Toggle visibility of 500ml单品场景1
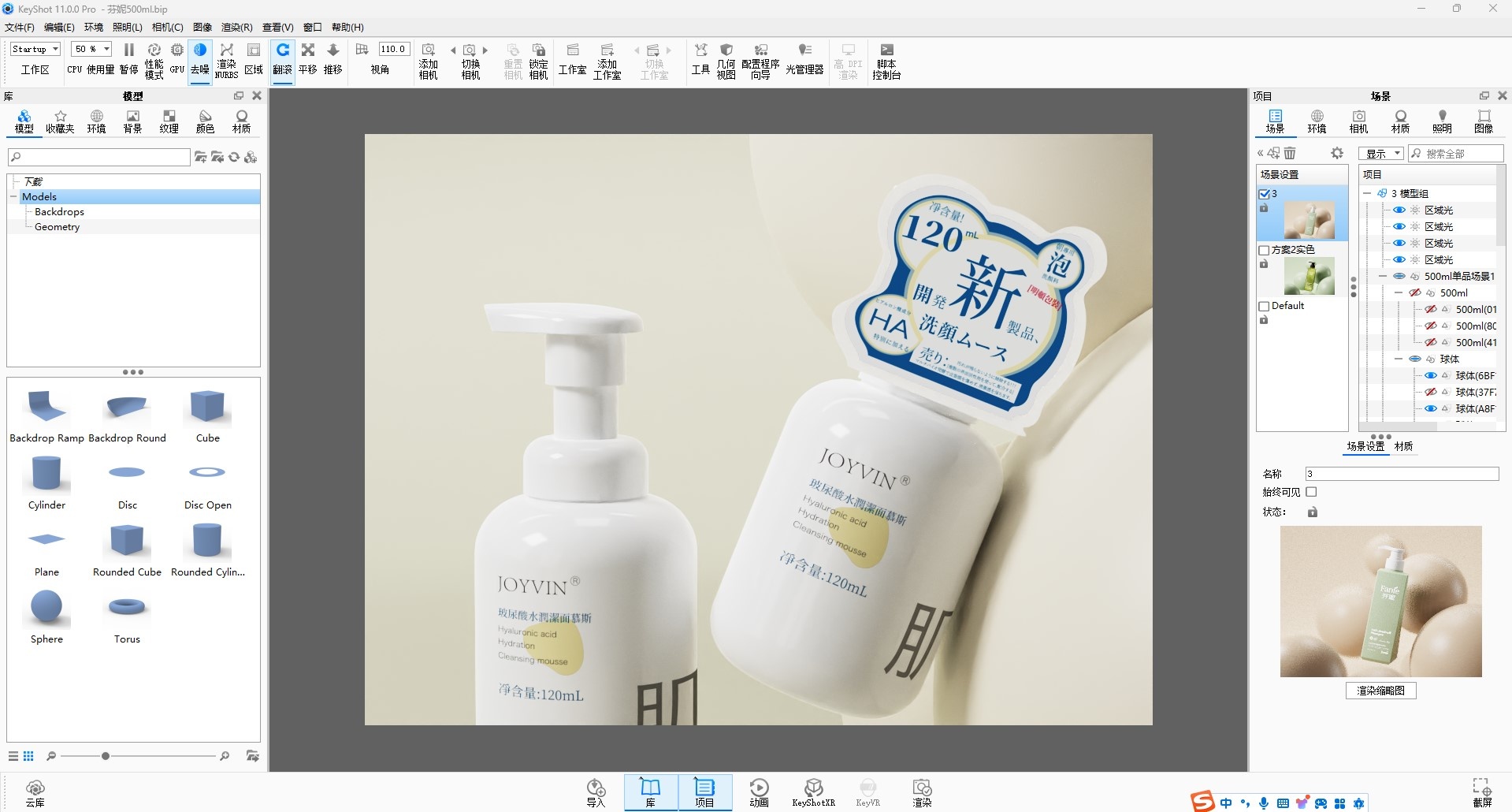Image resolution: width=1512 pixels, height=812 pixels. click(1399, 277)
